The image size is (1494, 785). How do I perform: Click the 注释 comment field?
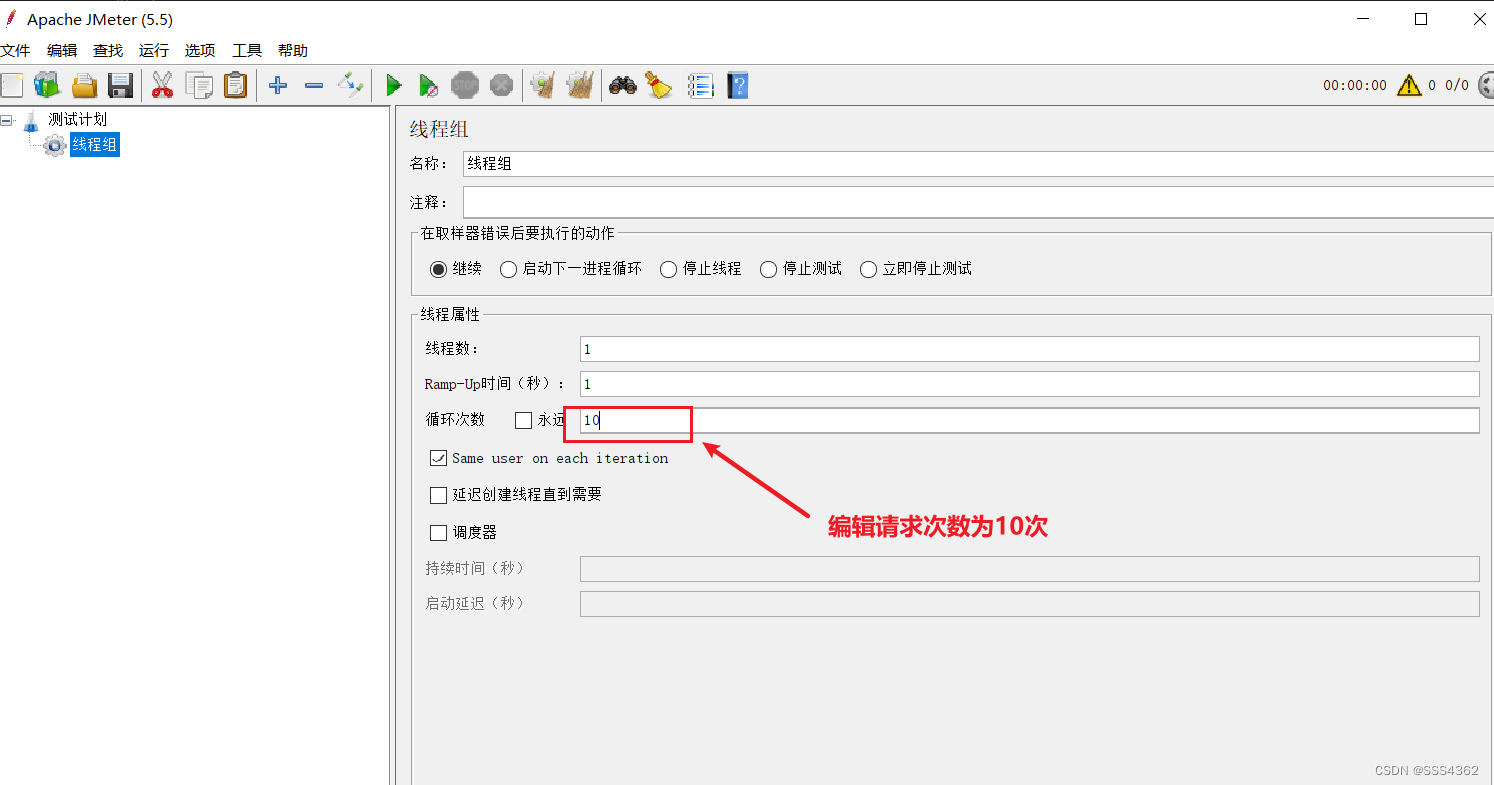(978, 203)
